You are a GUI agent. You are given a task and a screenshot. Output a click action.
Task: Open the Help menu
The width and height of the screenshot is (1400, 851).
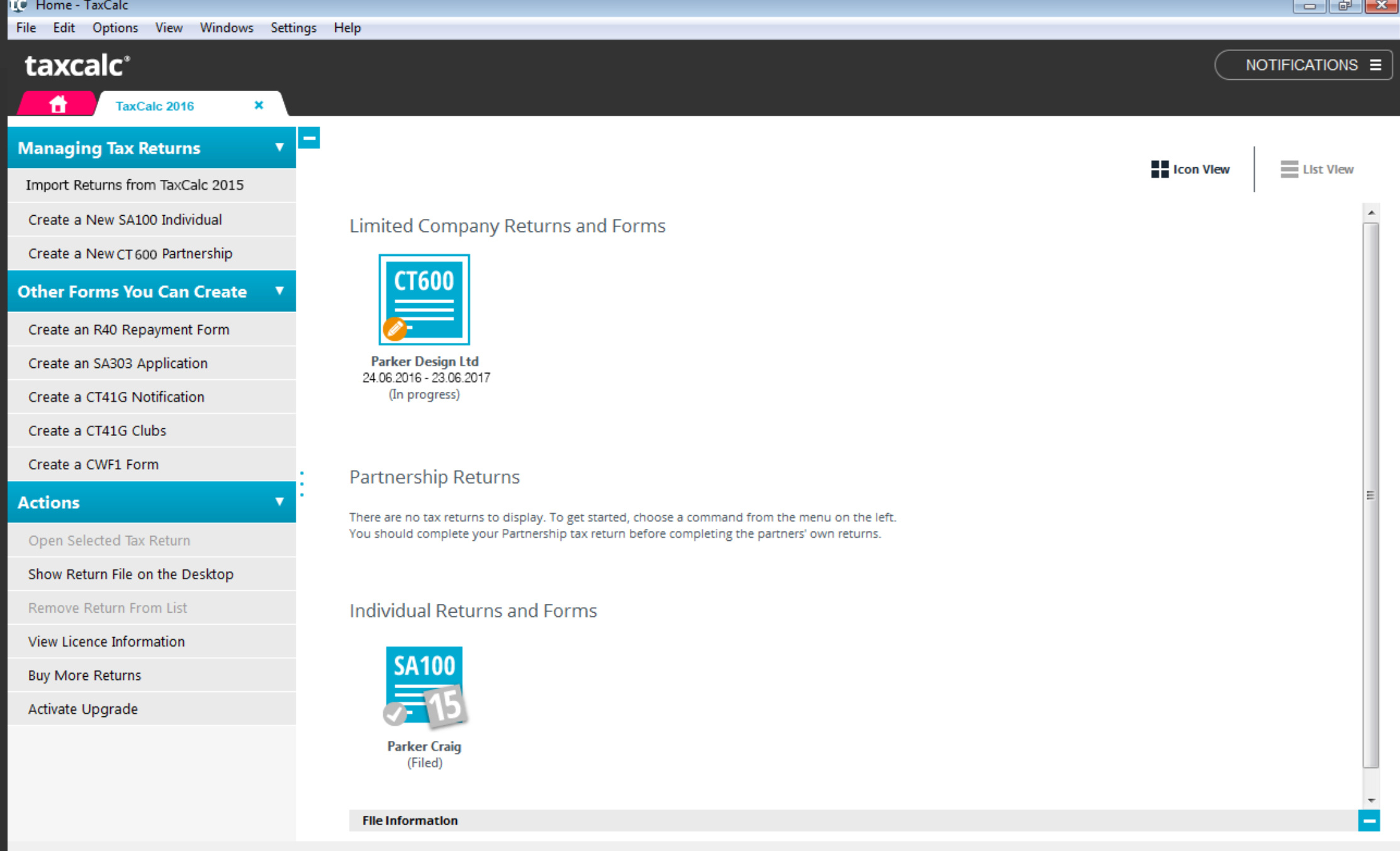pos(347,28)
